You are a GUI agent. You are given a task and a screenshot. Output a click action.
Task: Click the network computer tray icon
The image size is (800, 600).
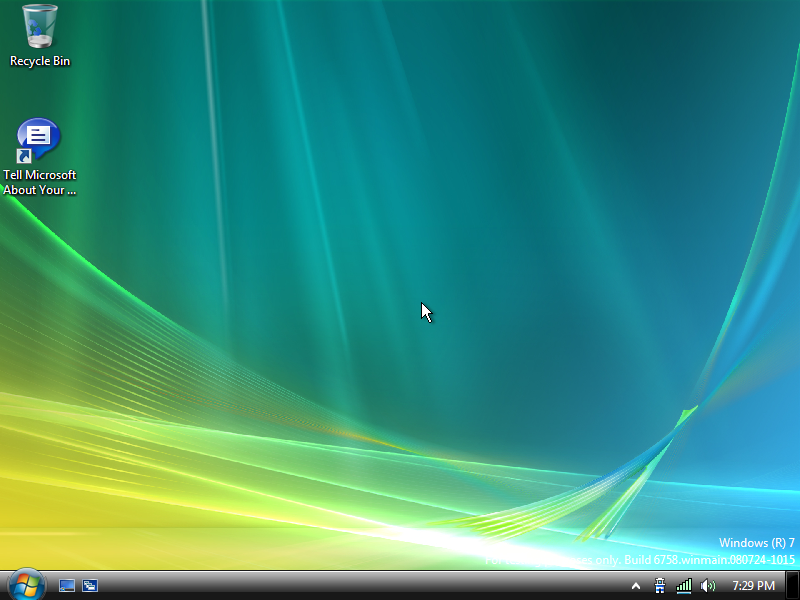[660, 586]
